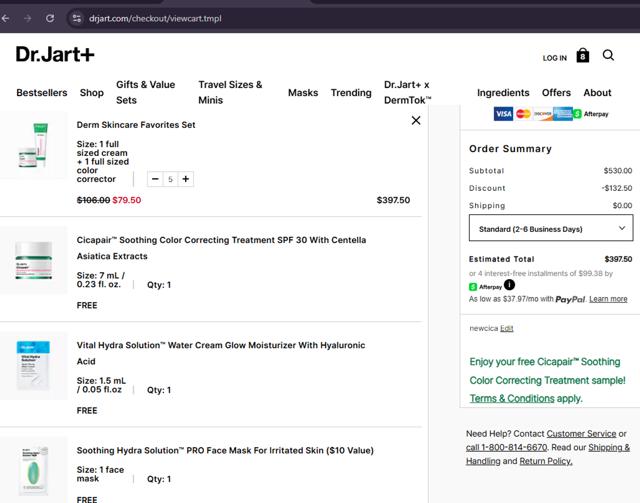Decrease quantity with minus button
This screenshot has height=503, width=640.
pos(155,179)
